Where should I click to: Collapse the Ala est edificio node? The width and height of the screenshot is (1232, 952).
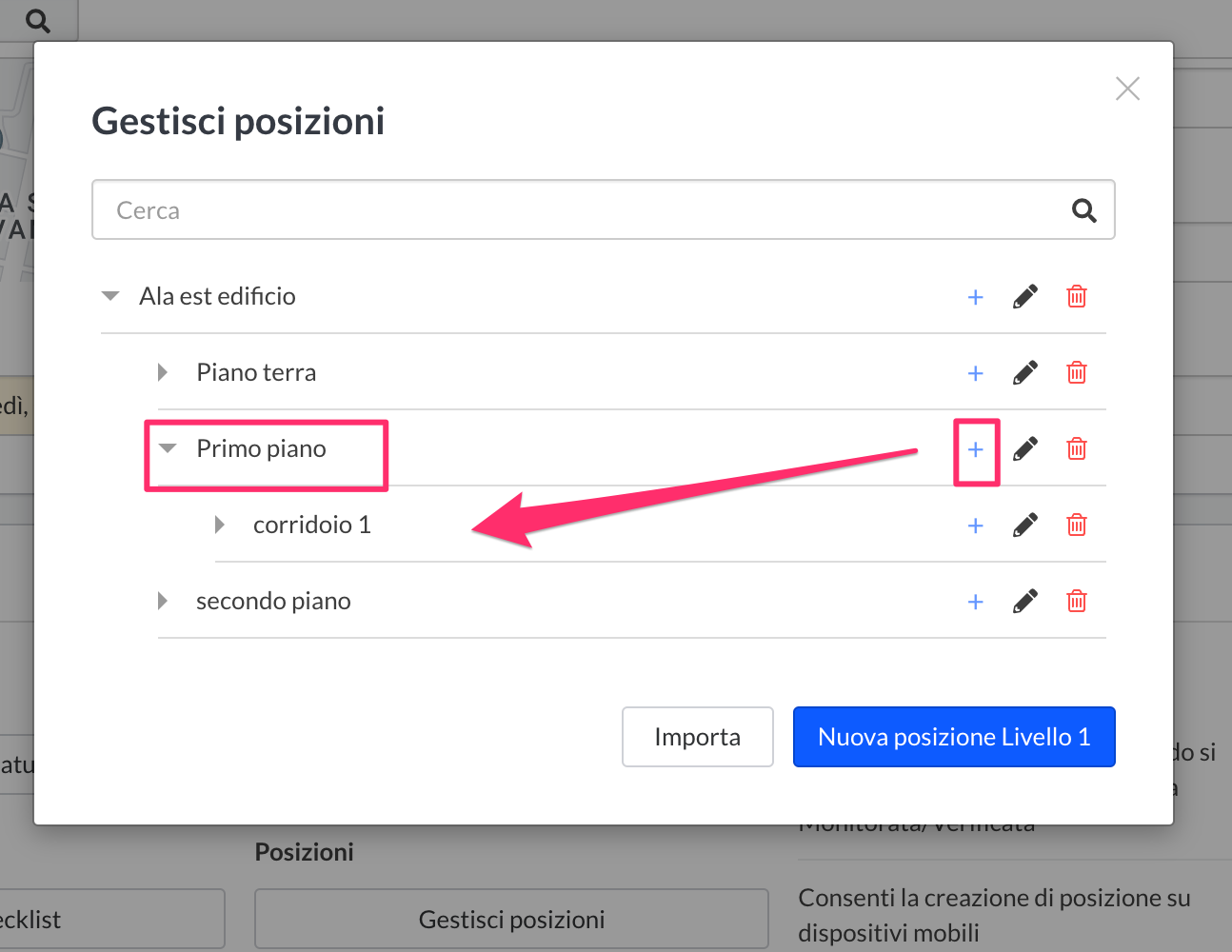110,296
